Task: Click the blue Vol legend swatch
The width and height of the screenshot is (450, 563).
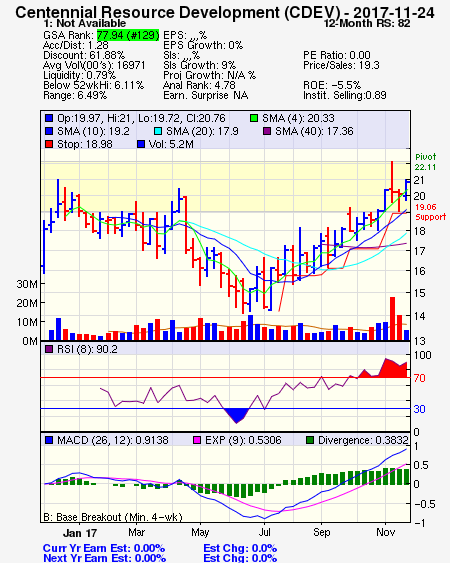Action: coord(141,144)
